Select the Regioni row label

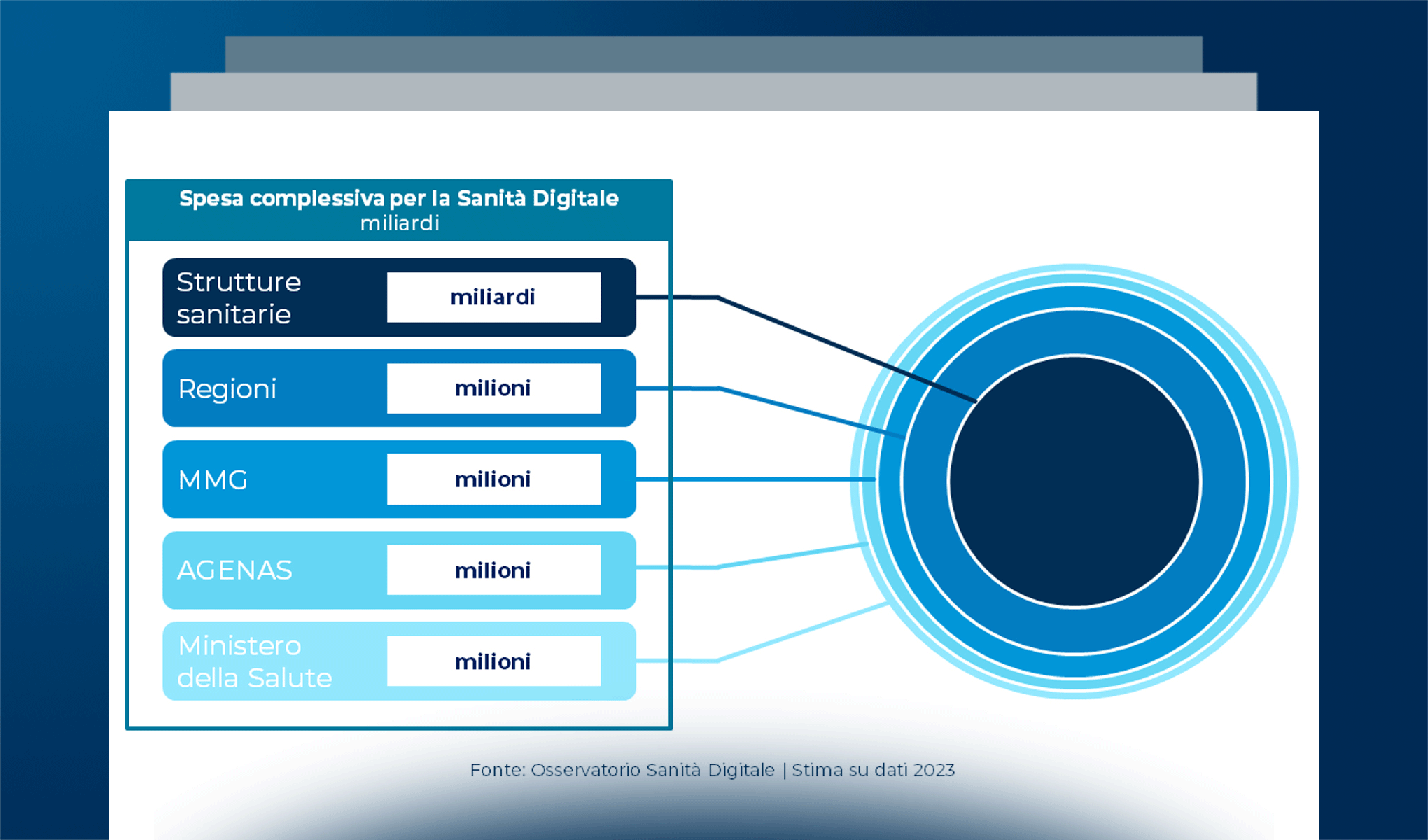tap(227, 388)
